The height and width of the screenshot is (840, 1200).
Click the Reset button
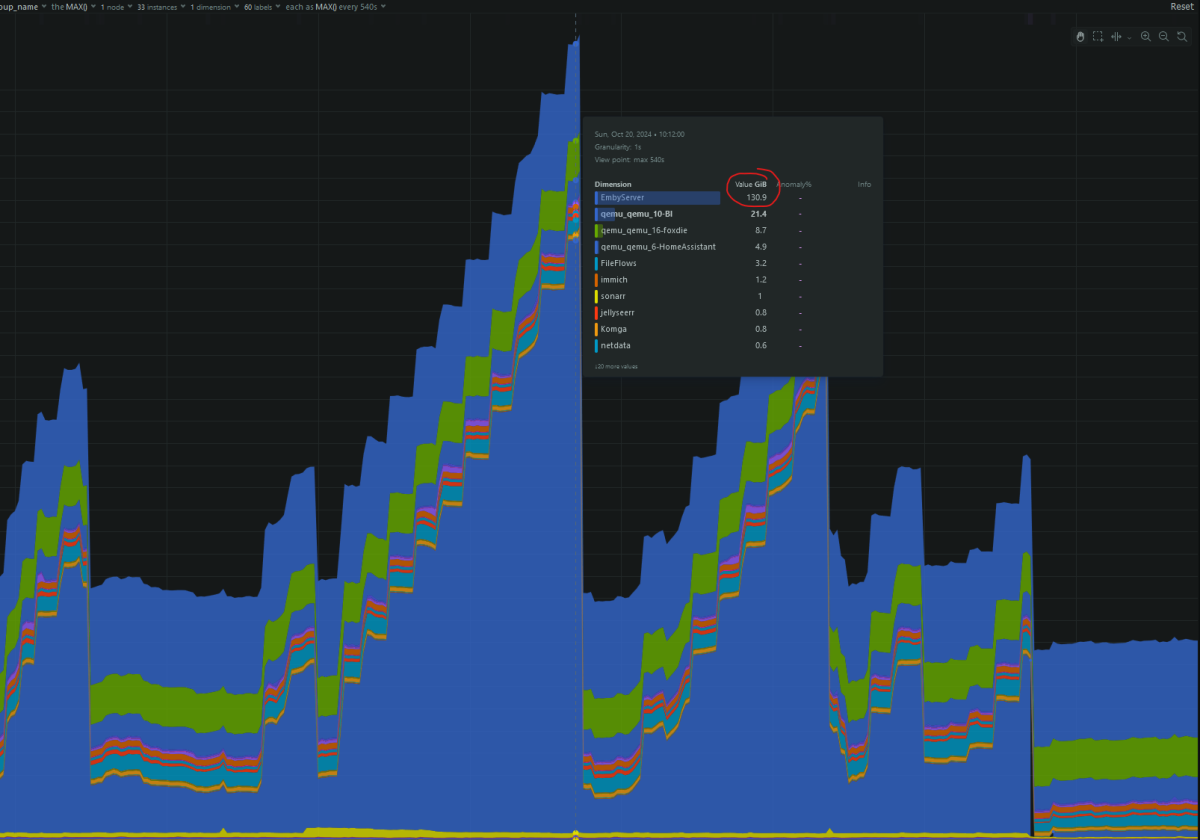(1181, 6)
